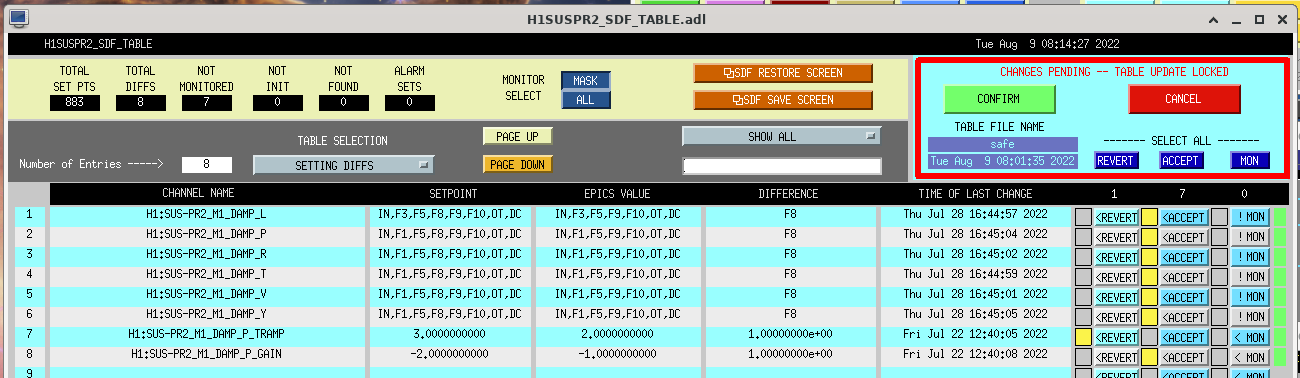This screenshot has height=378, width=1300.
Task: Revert the DAMP_P_TRAMP row
Action: click(1116, 338)
